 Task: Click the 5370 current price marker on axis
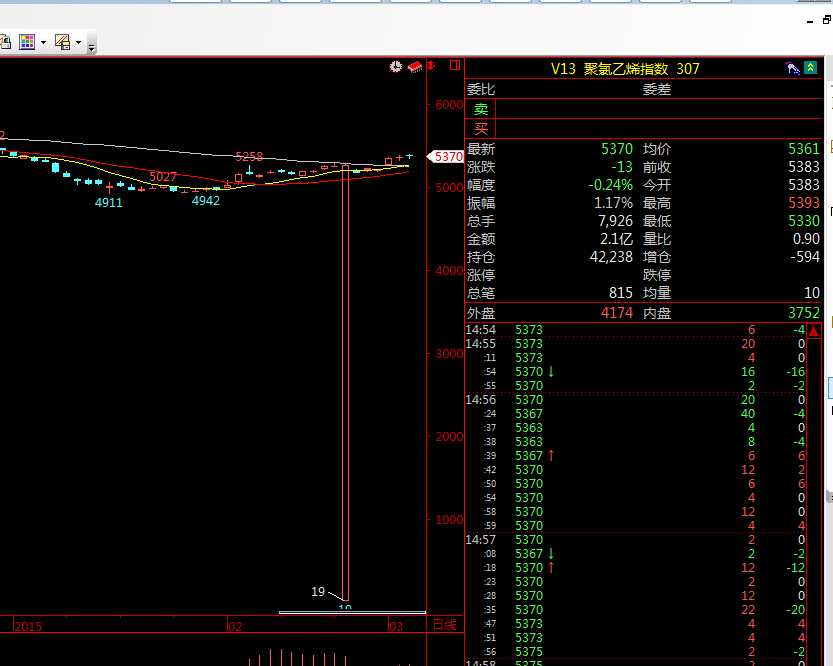click(x=447, y=156)
